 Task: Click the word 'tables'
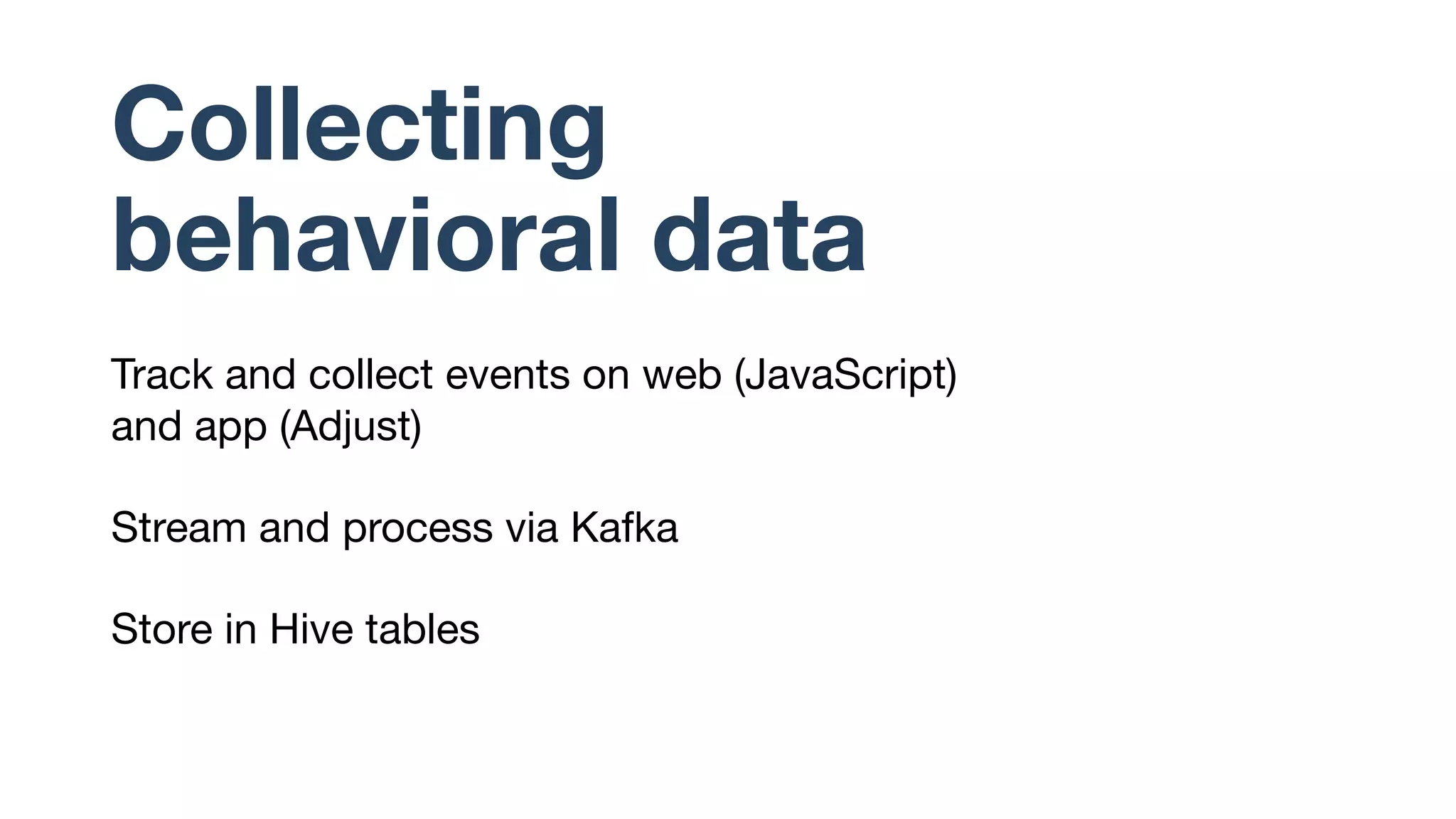click(x=422, y=630)
